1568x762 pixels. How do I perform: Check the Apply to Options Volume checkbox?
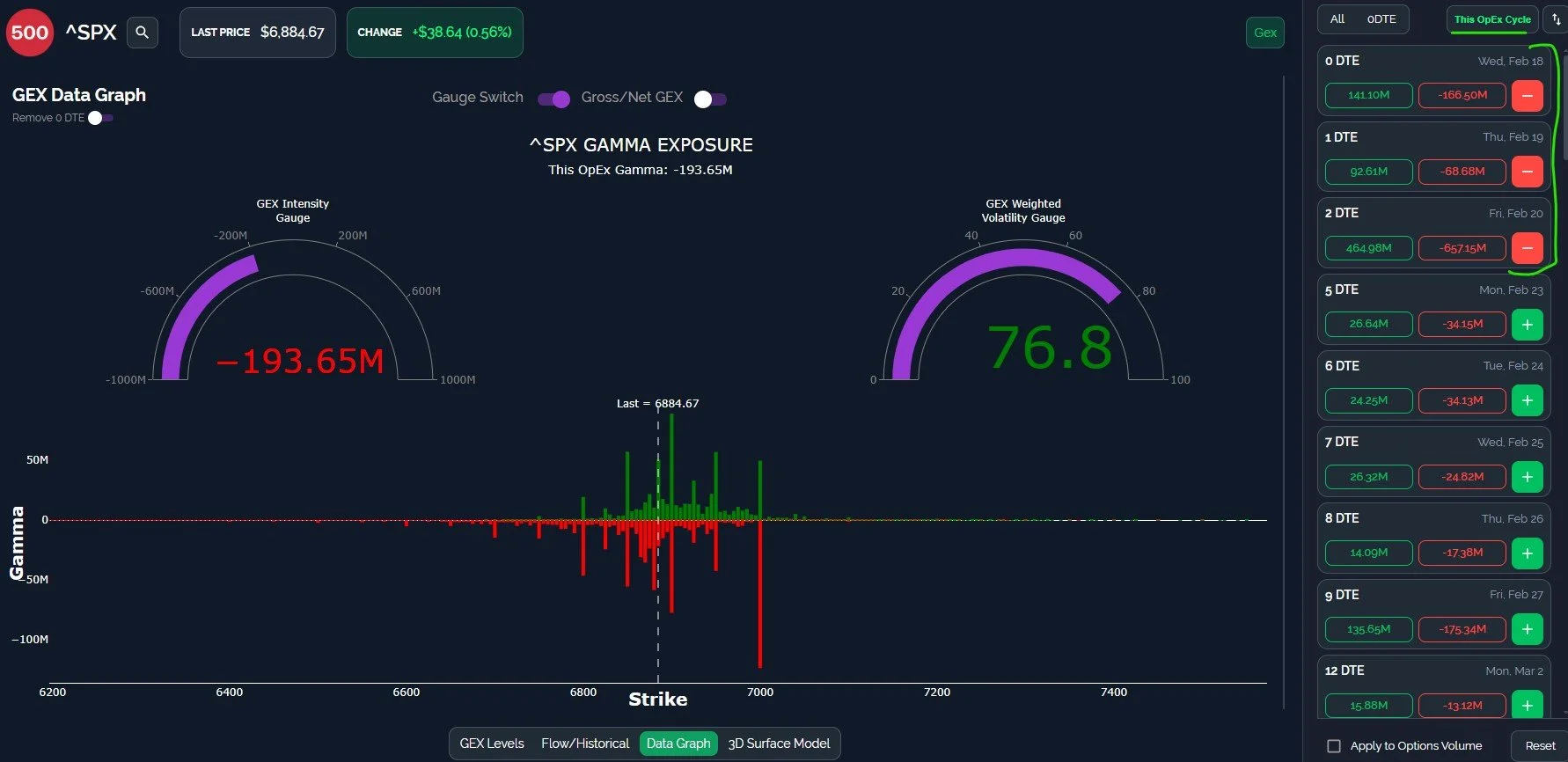point(1334,746)
